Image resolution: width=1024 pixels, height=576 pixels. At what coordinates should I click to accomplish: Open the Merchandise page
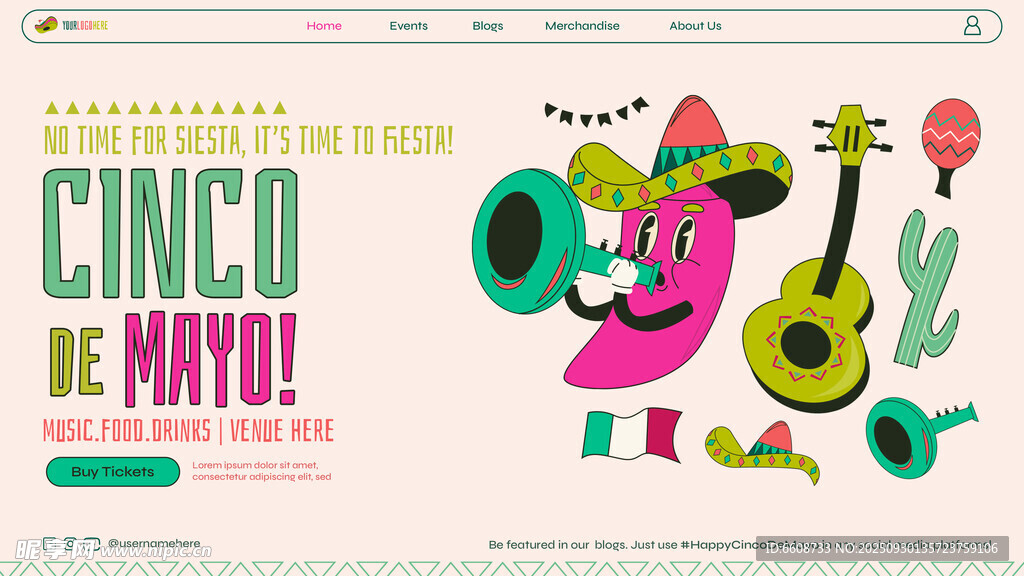click(582, 26)
